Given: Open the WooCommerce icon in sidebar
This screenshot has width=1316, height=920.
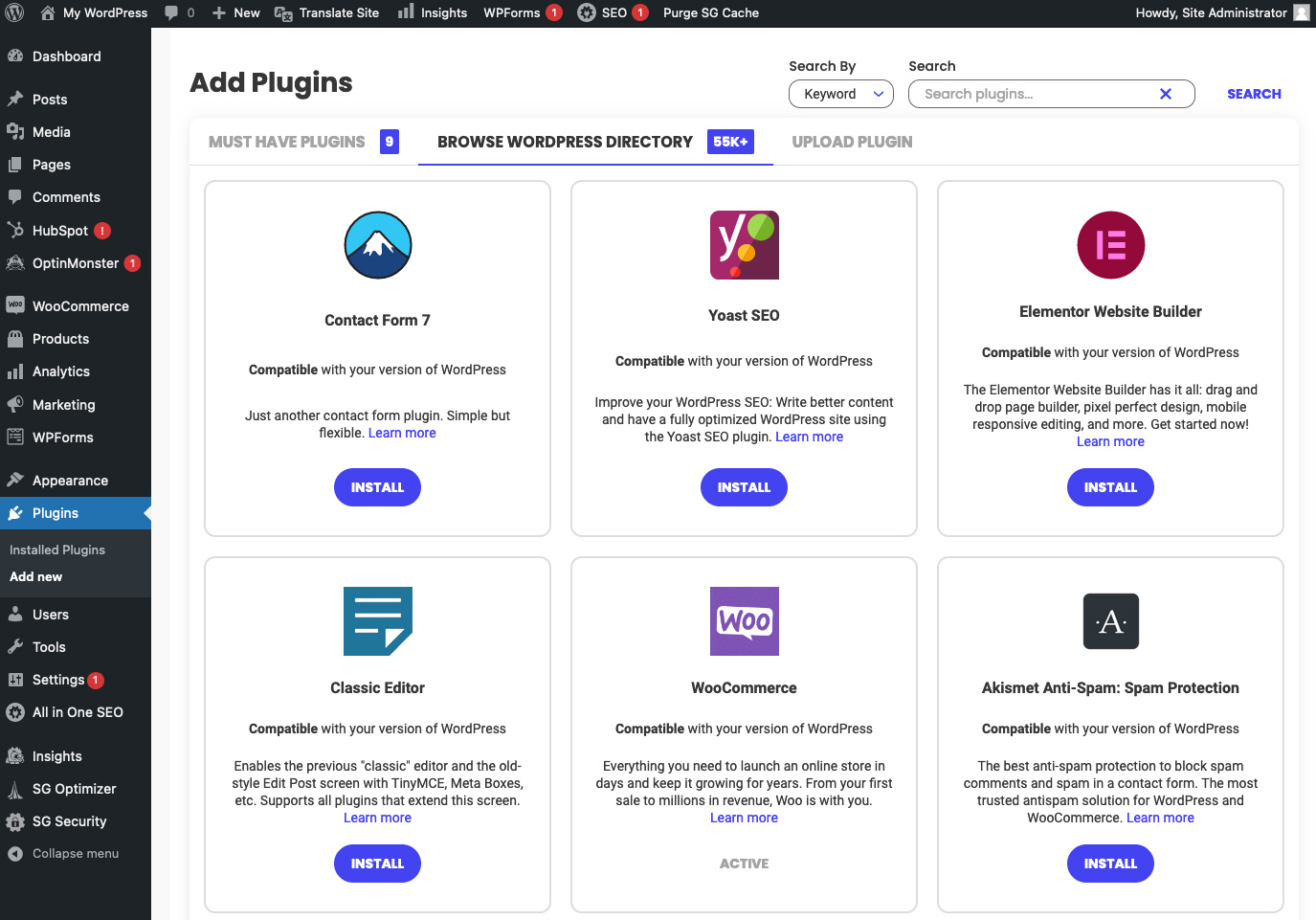Looking at the screenshot, I should coord(15,306).
